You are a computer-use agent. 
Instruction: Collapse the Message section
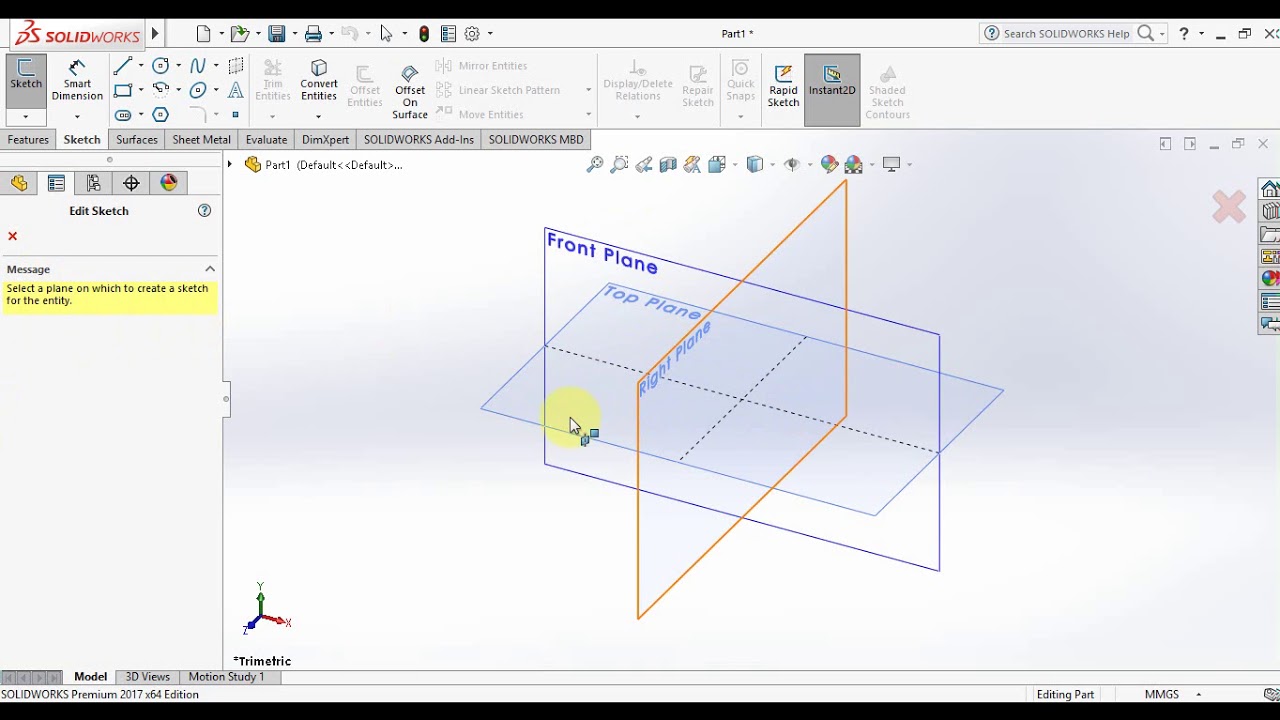tap(210, 269)
